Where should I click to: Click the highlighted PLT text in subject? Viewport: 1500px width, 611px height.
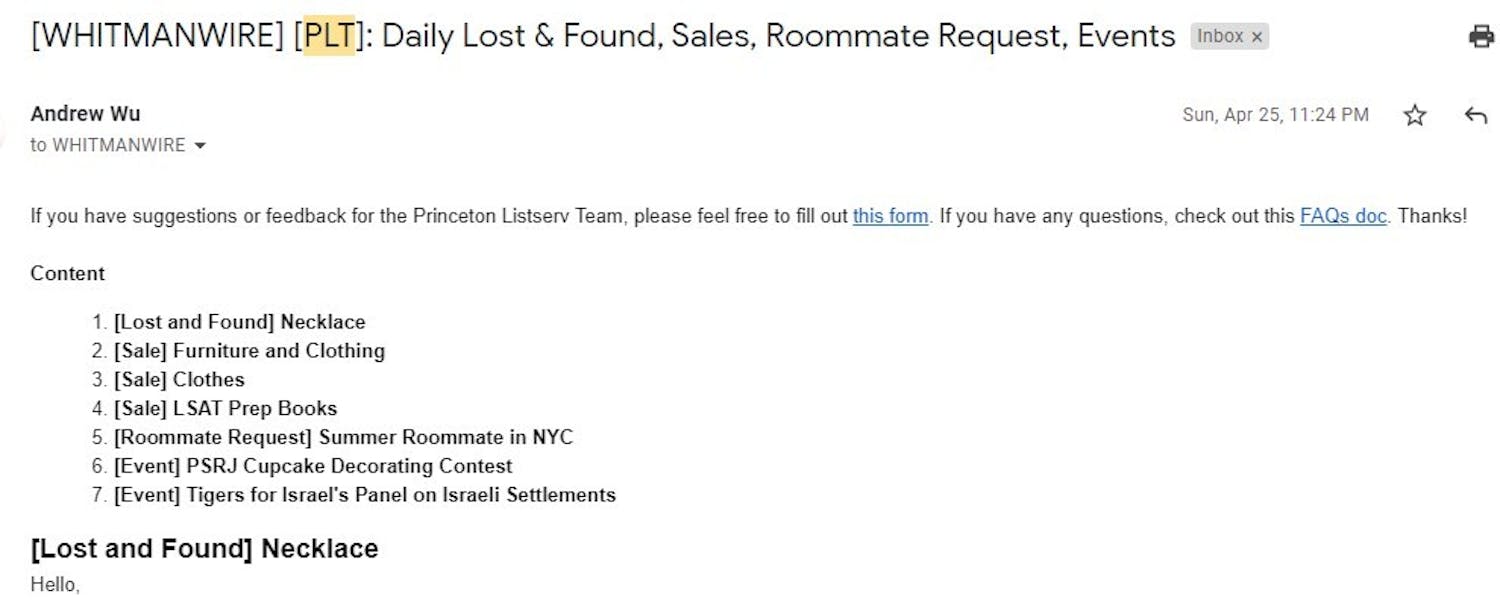click(329, 37)
